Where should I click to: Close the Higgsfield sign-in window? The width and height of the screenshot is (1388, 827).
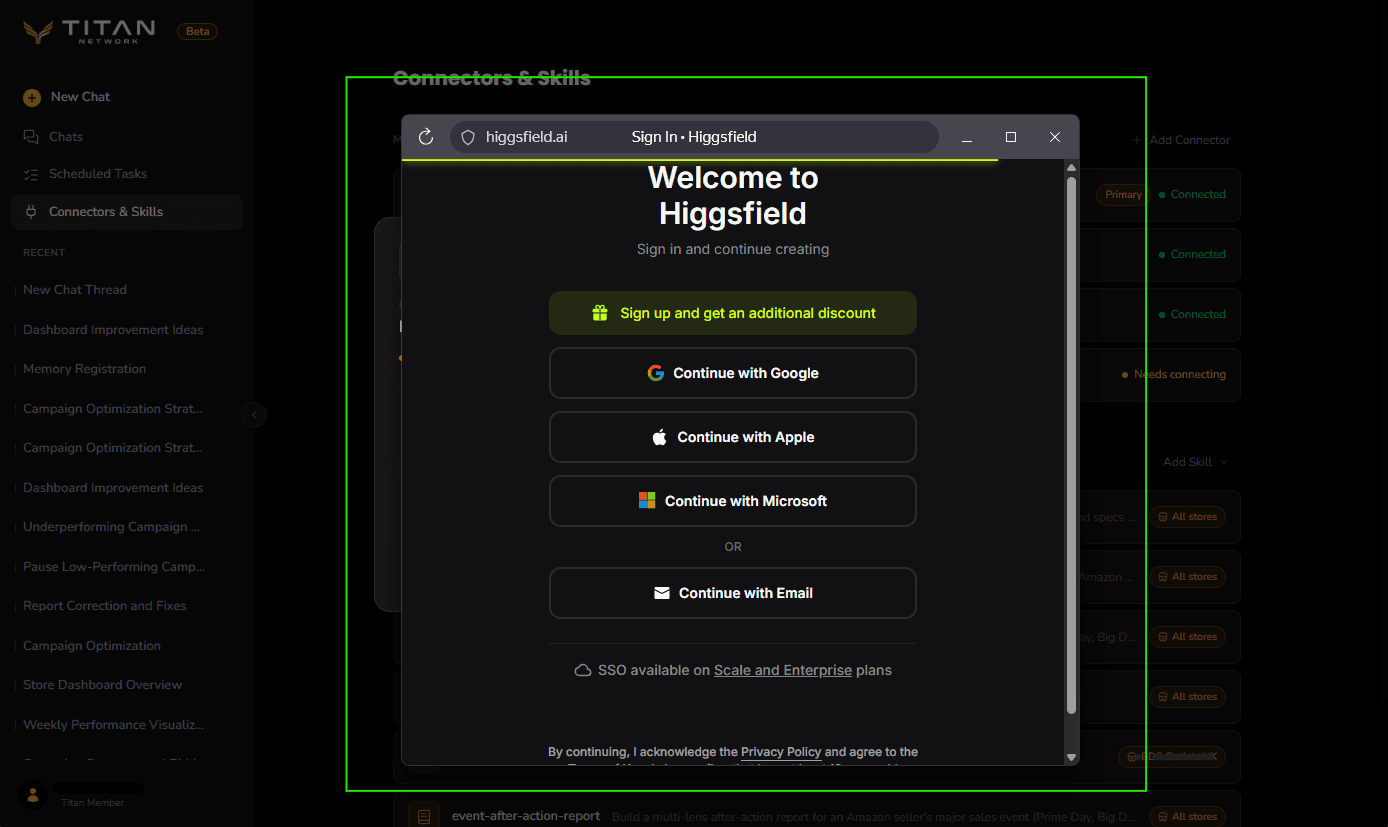click(1055, 137)
